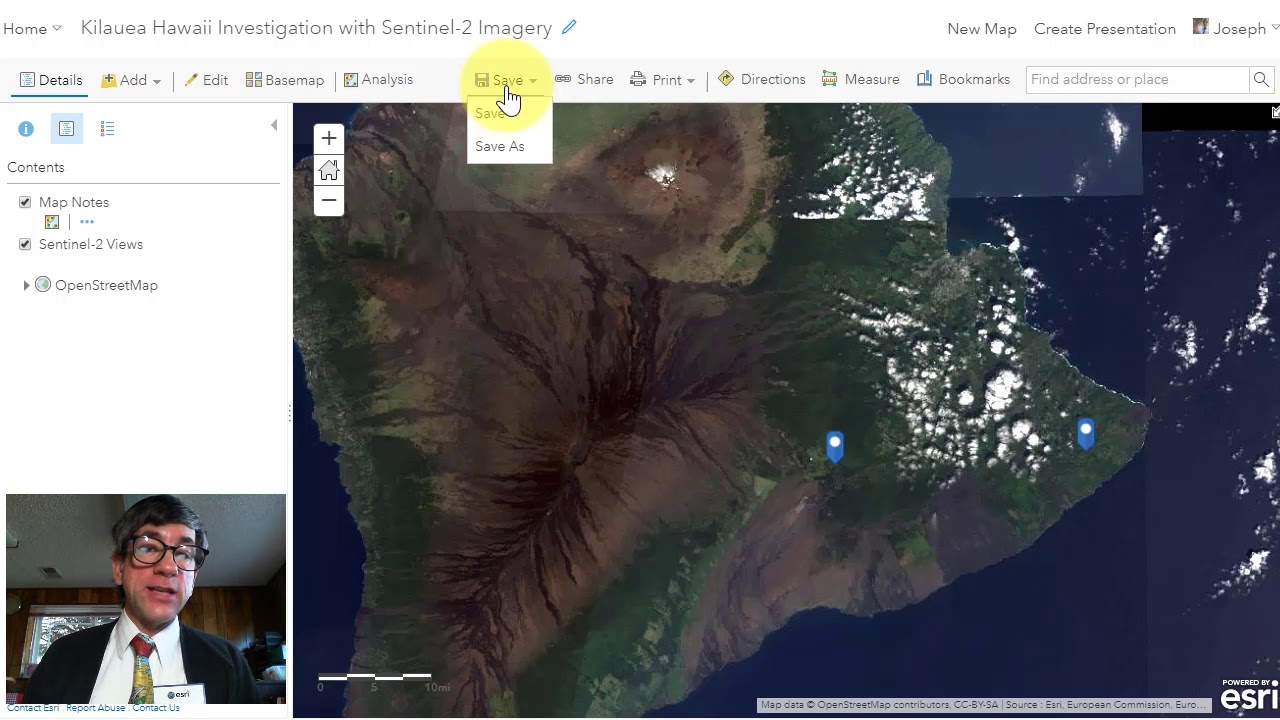Click Contact Esri link beside Report Abuse
The width and height of the screenshot is (1280, 720).
[x=33, y=708]
